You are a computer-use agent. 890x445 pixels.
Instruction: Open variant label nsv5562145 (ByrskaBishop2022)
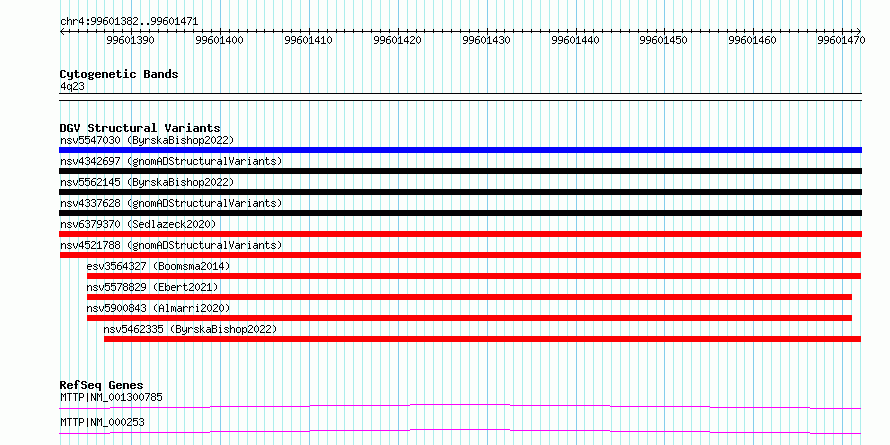147,182
